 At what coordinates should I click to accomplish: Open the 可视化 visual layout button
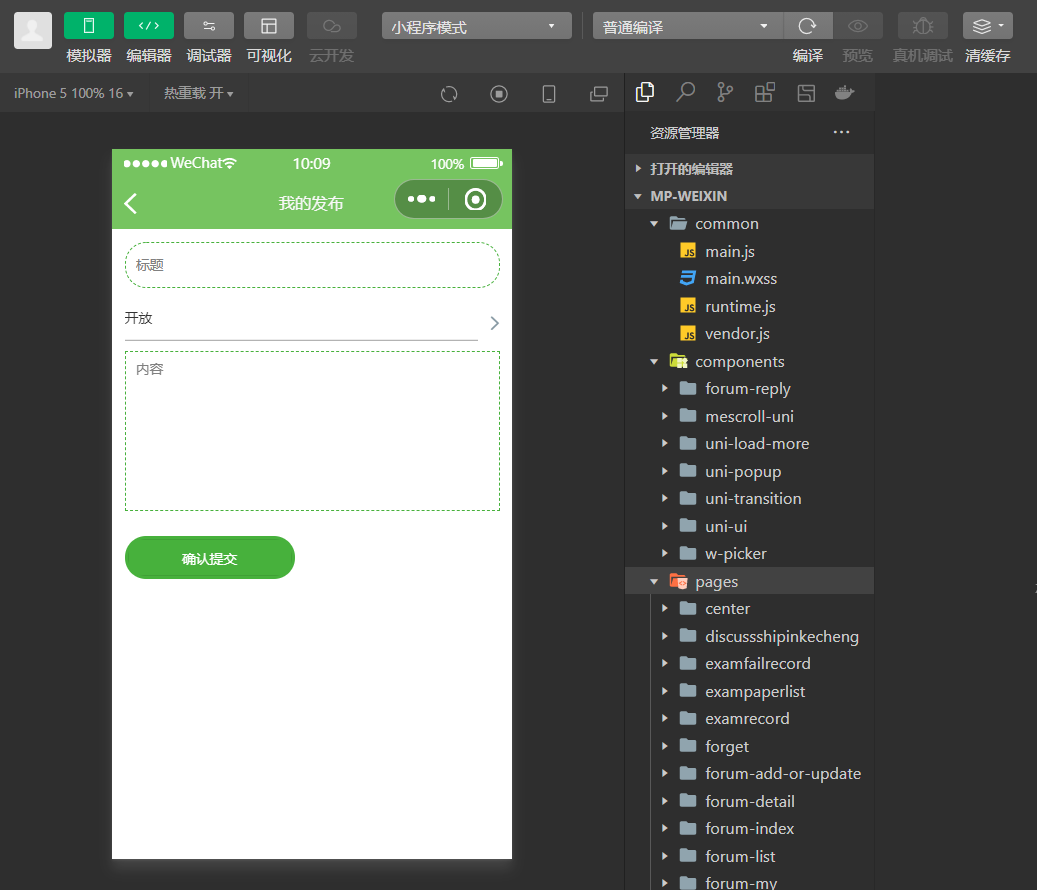(x=269, y=26)
